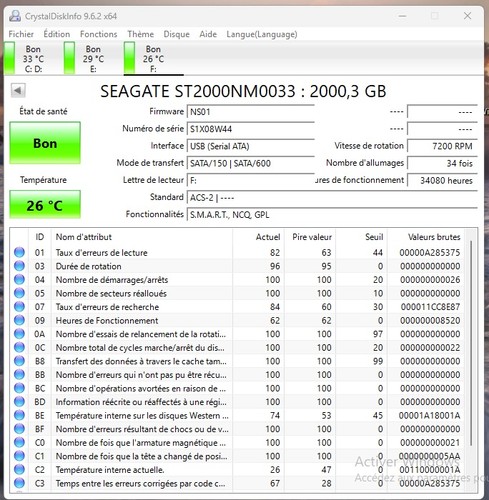Select the Température interne actuelle row

[x=237, y=470]
